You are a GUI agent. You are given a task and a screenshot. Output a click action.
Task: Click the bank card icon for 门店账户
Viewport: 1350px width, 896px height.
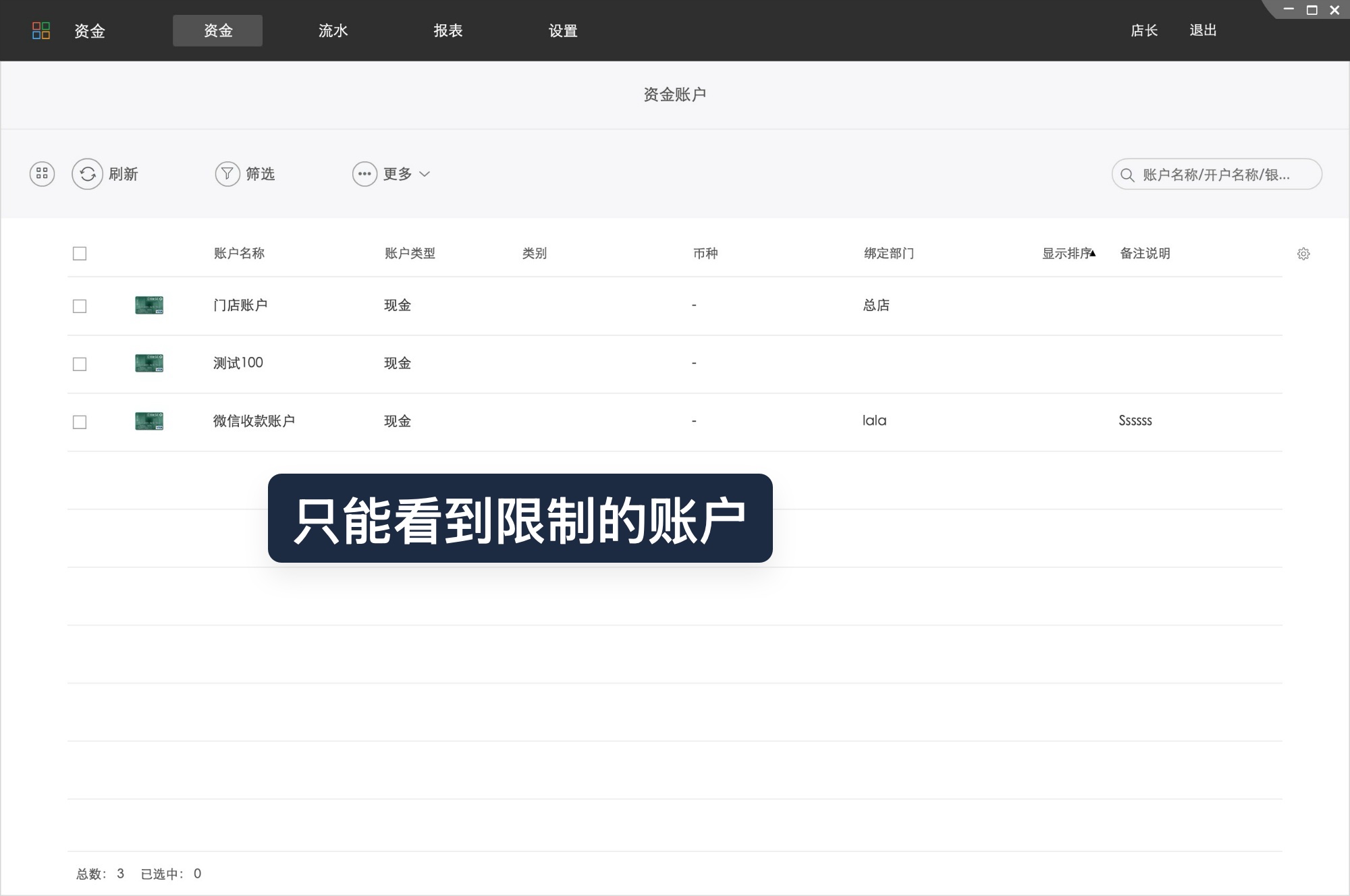pos(148,305)
